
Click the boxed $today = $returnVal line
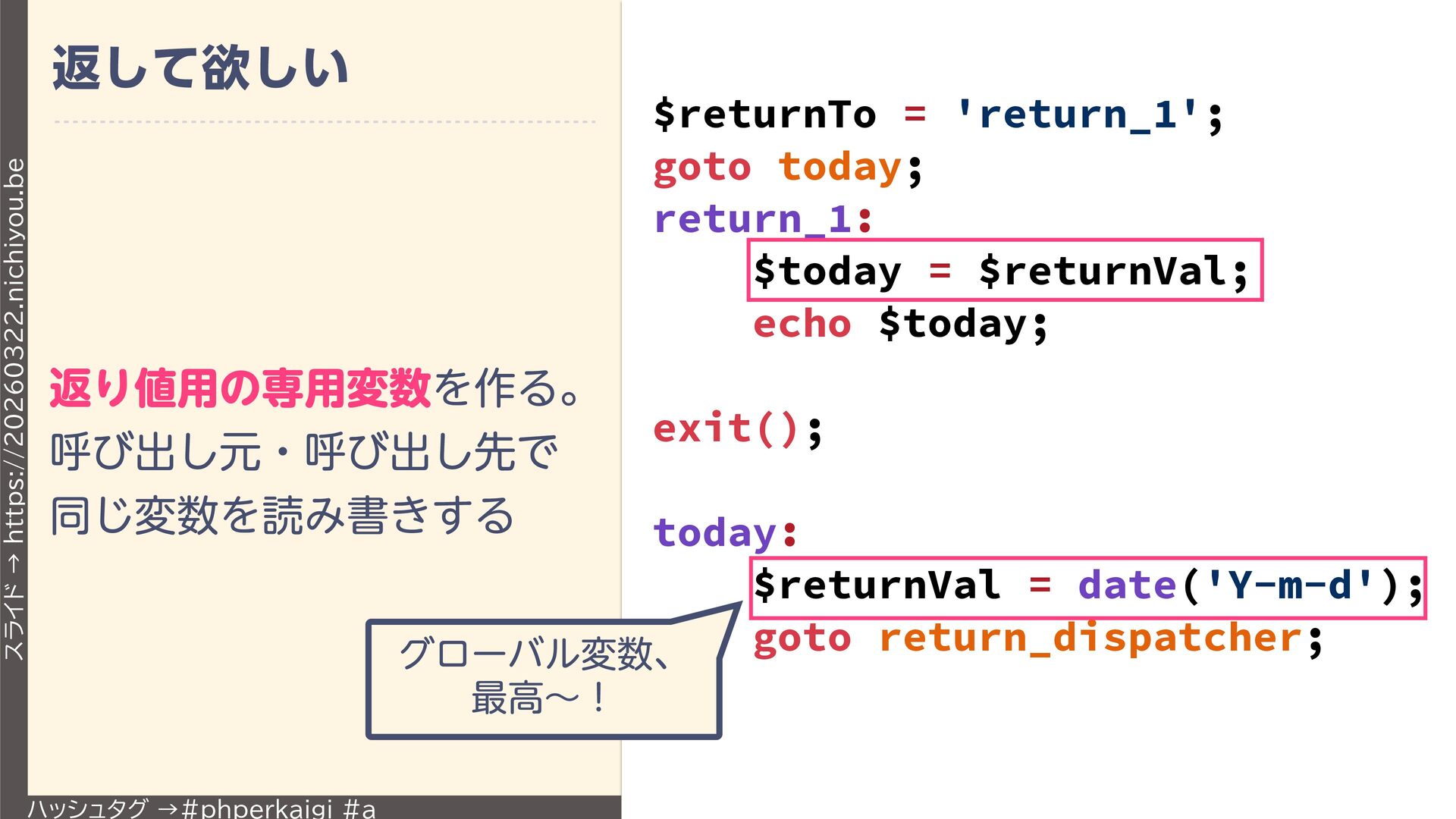(1004, 271)
